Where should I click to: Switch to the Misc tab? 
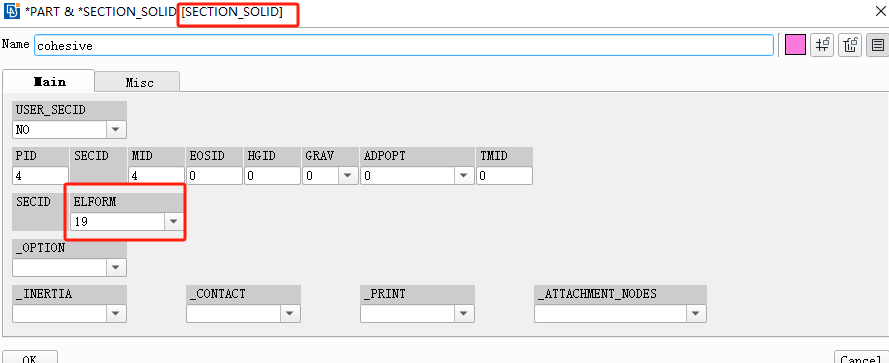click(139, 82)
